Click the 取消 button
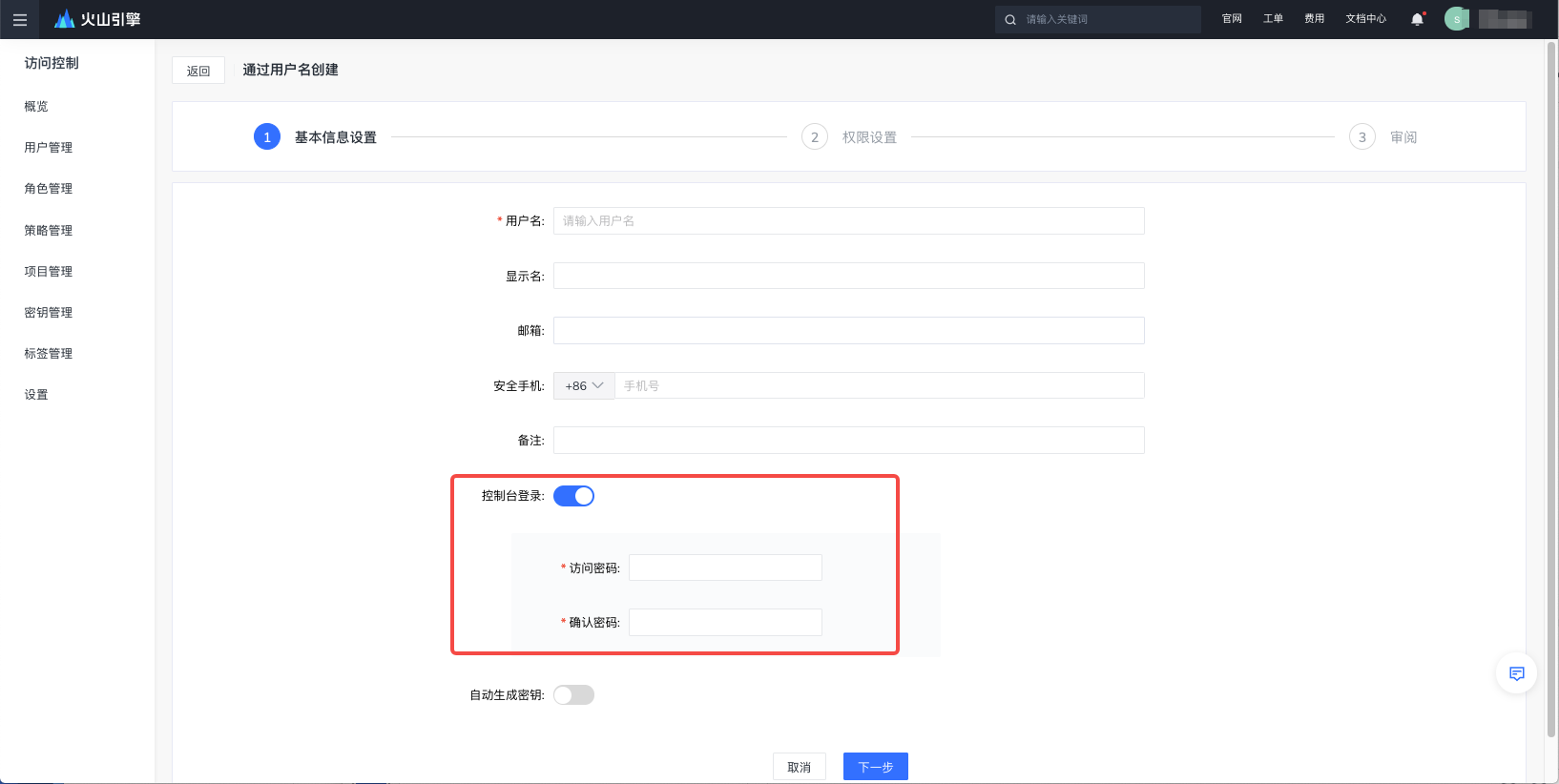The width and height of the screenshot is (1559, 784). [800, 767]
